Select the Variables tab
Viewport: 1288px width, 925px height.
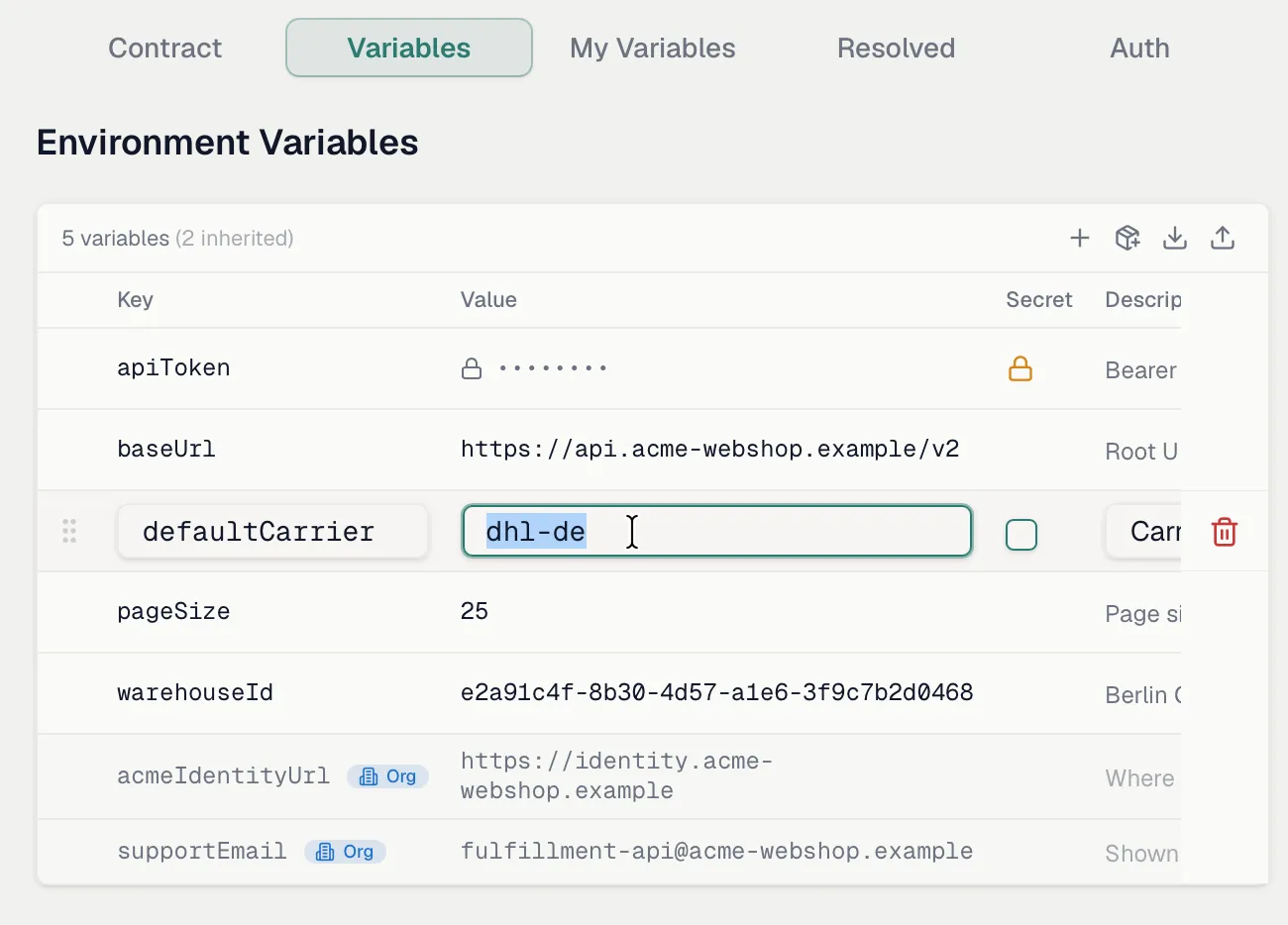[409, 48]
